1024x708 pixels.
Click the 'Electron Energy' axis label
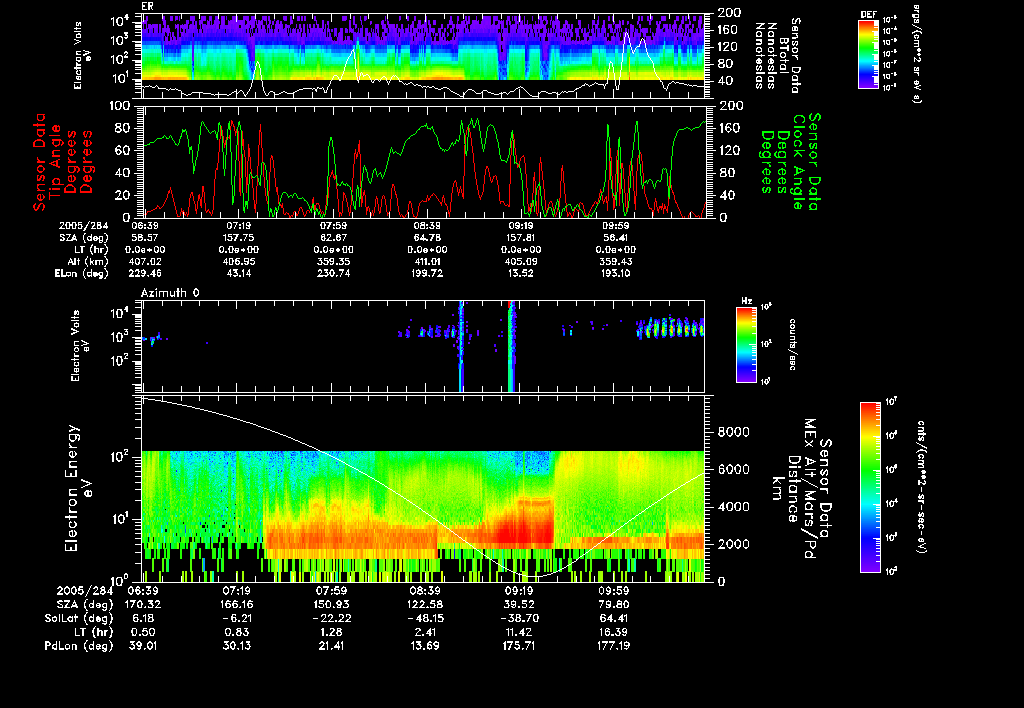tap(72, 489)
